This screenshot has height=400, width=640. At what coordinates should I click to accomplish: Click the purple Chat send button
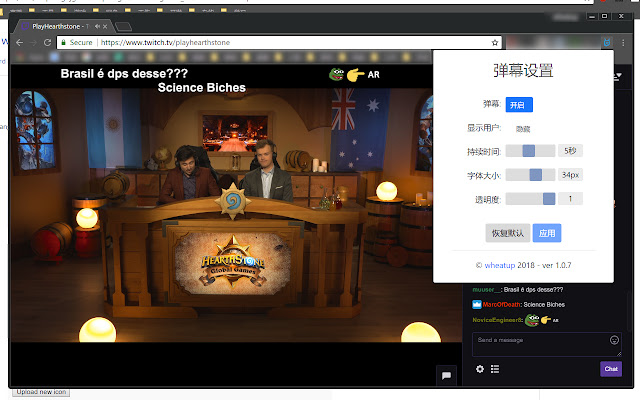click(x=611, y=369)
